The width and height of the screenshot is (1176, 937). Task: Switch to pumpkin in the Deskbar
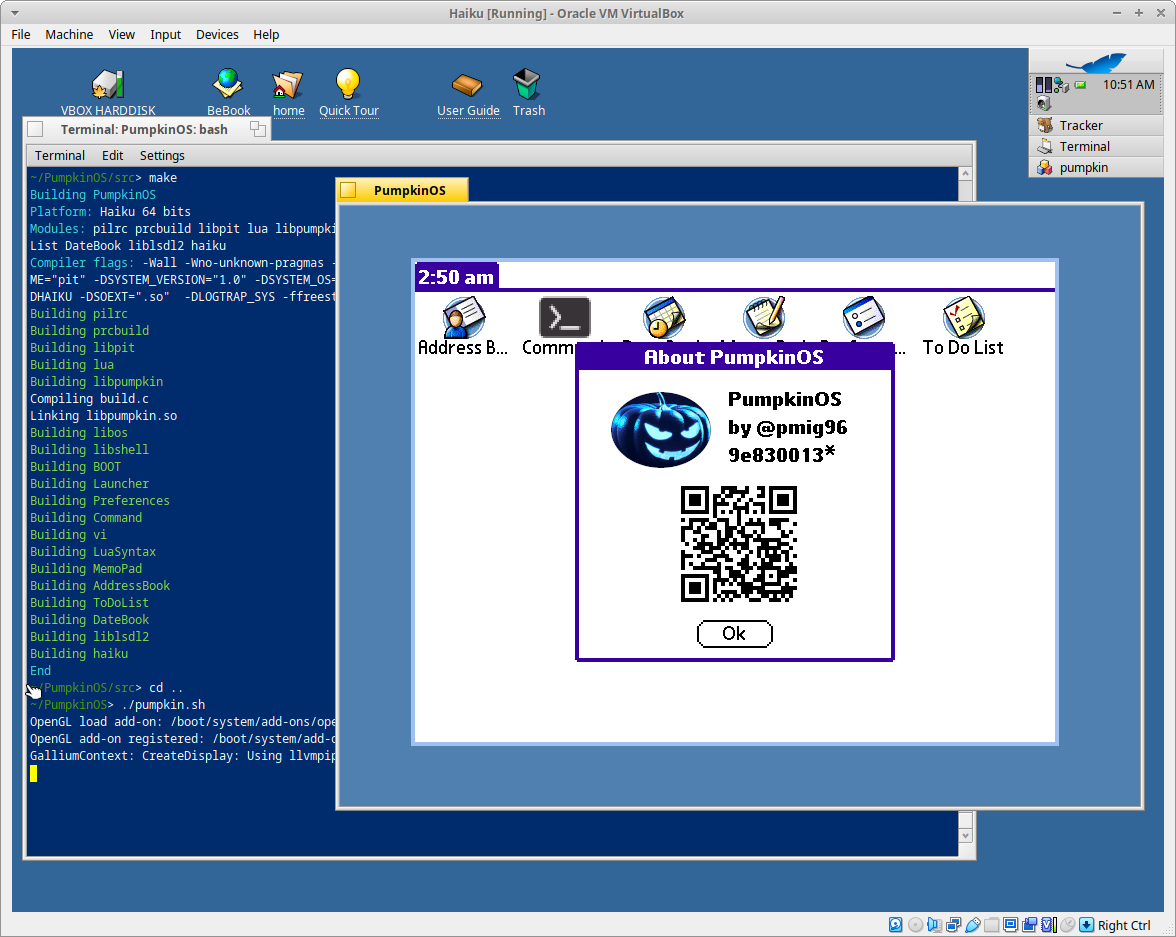point(1096,167)
